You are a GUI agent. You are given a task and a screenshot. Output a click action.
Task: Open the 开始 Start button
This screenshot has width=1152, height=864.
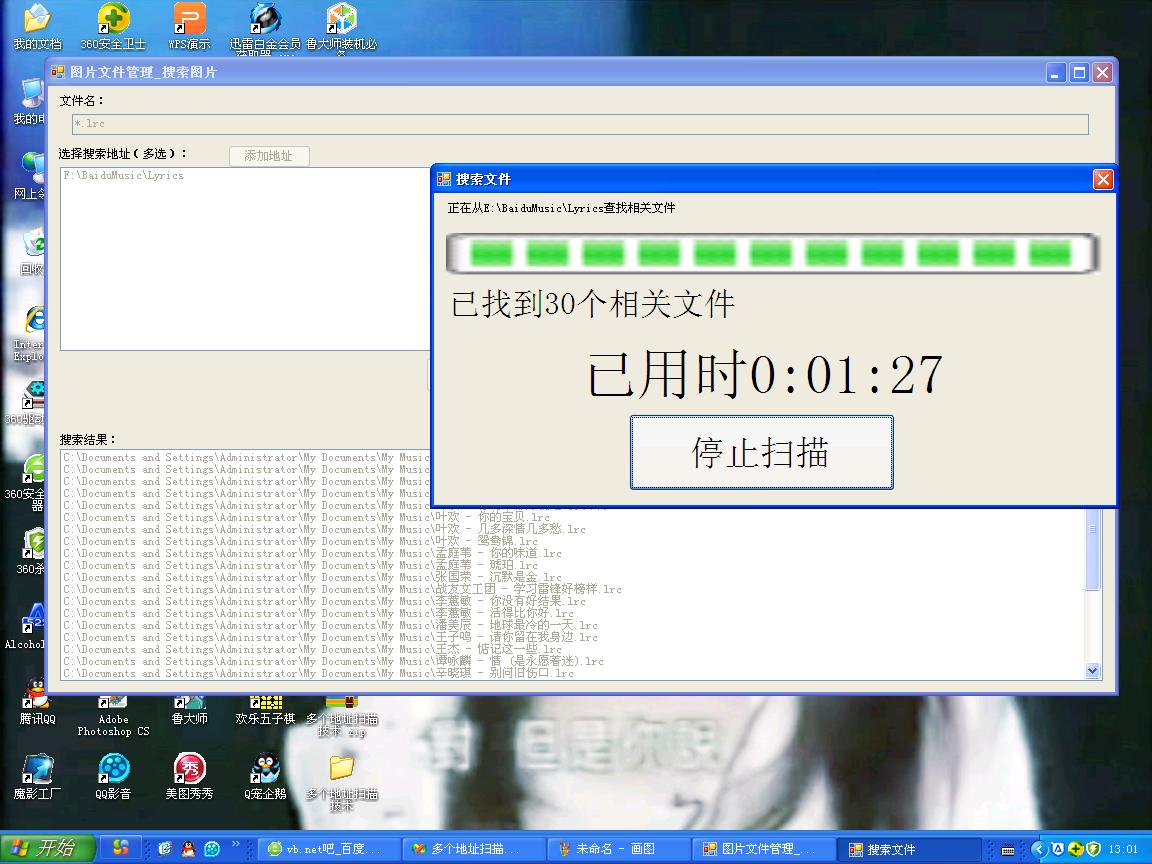48,848
